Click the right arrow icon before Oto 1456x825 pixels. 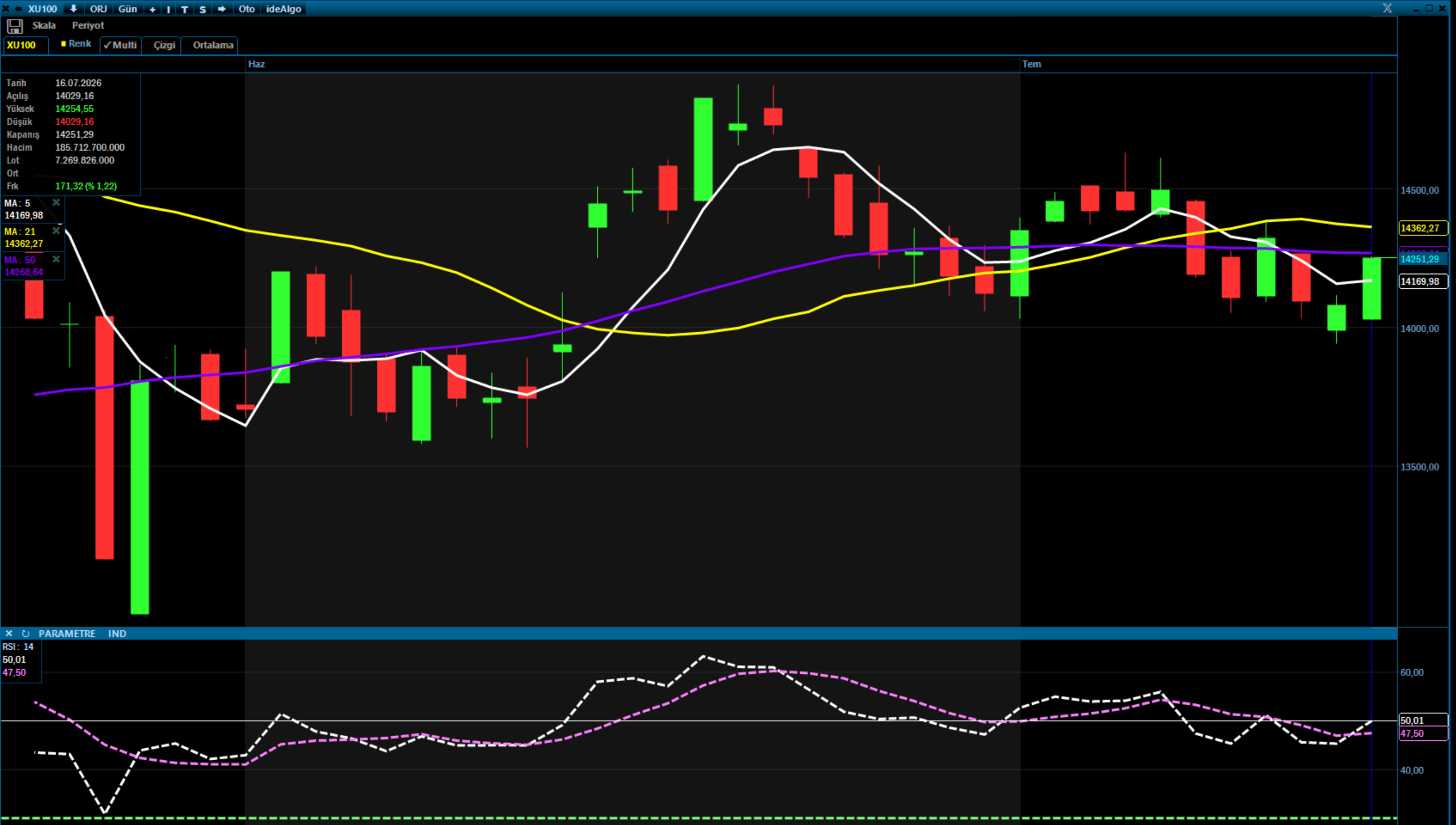[222, 9]
